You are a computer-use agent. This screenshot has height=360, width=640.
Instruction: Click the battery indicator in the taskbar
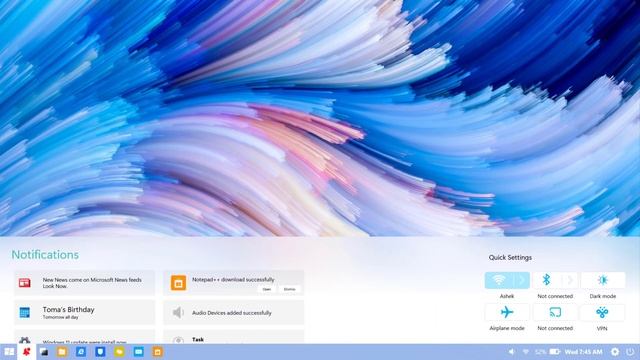click(554, 351)
